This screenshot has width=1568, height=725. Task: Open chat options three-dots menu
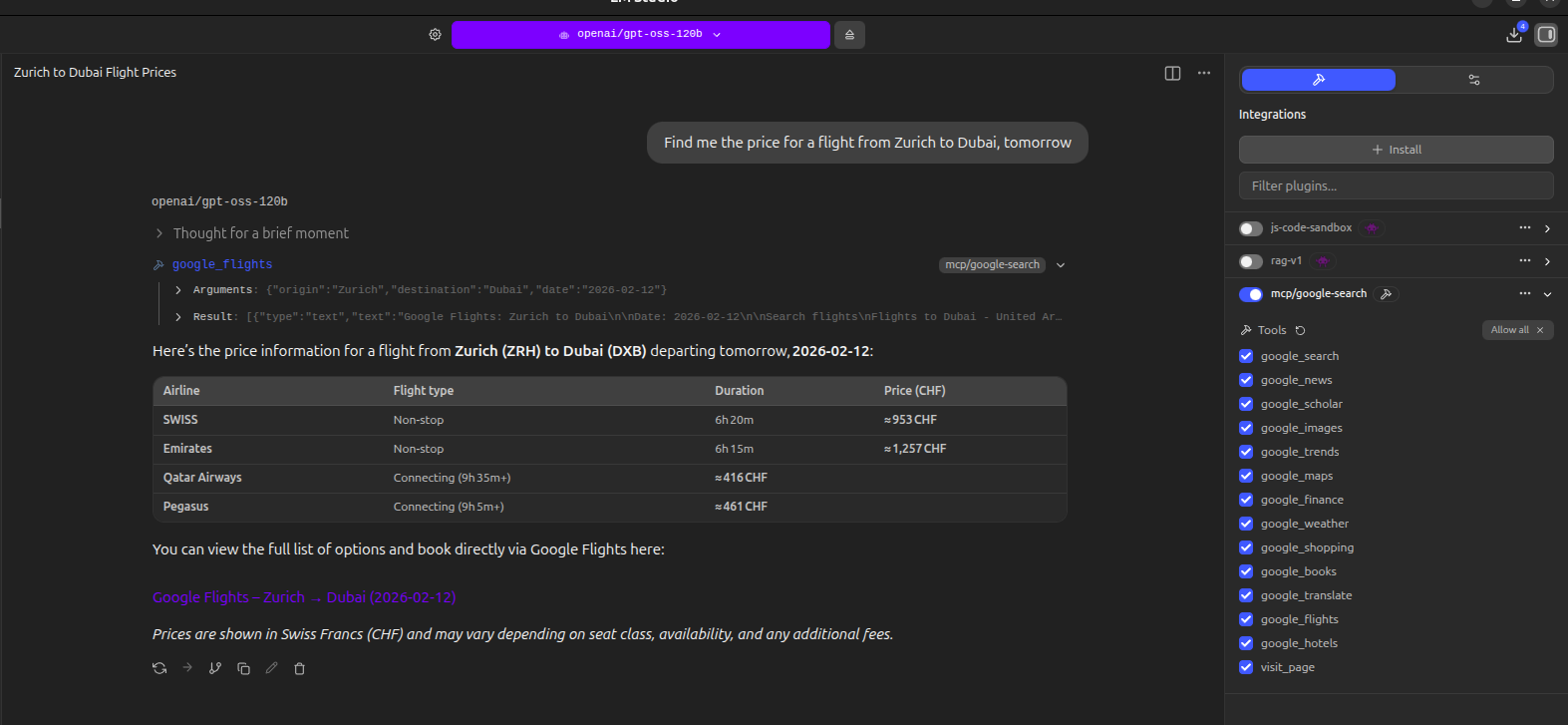[x=1204, y=73]
